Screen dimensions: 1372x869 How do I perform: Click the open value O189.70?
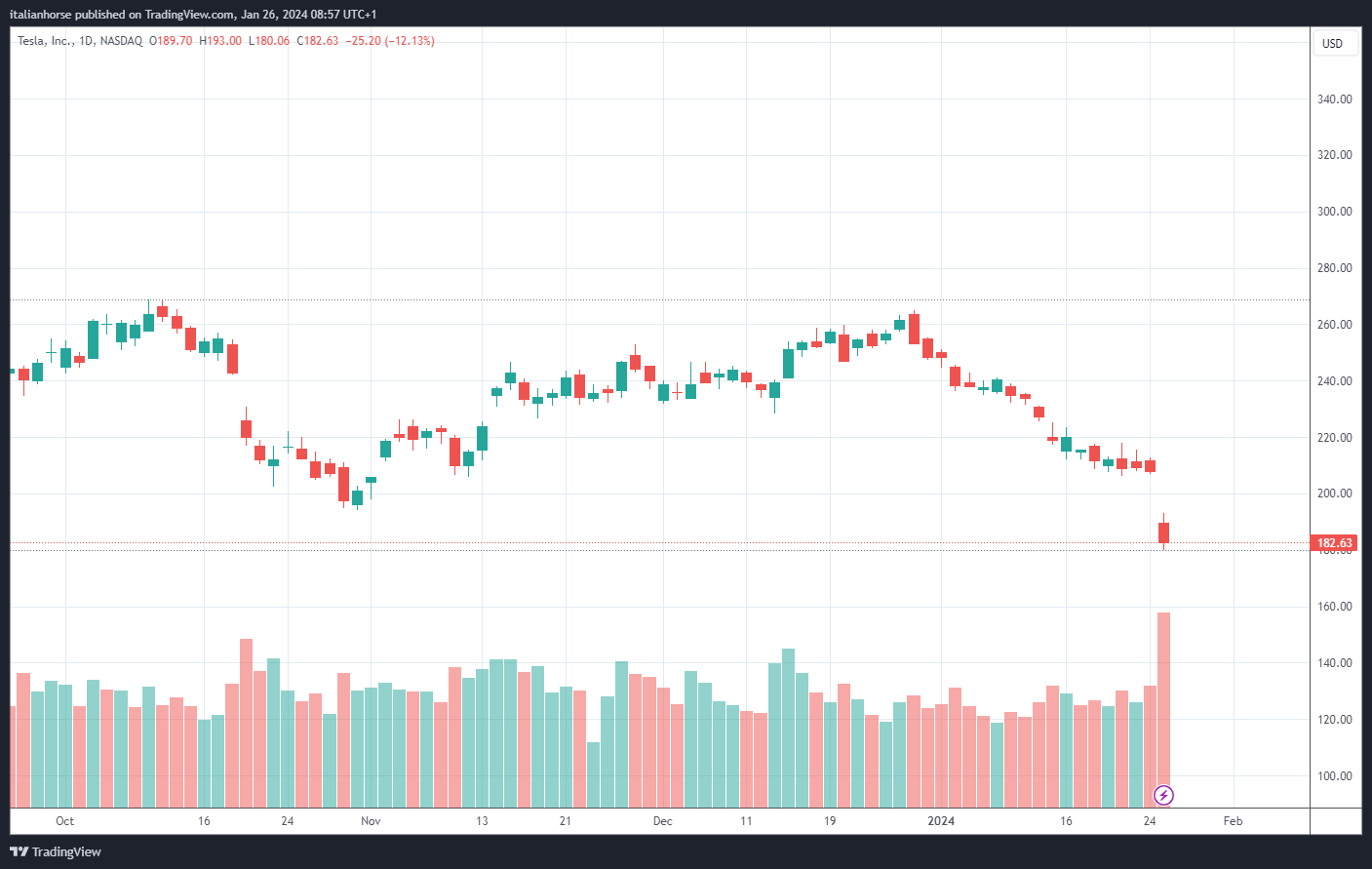(171, 41)
